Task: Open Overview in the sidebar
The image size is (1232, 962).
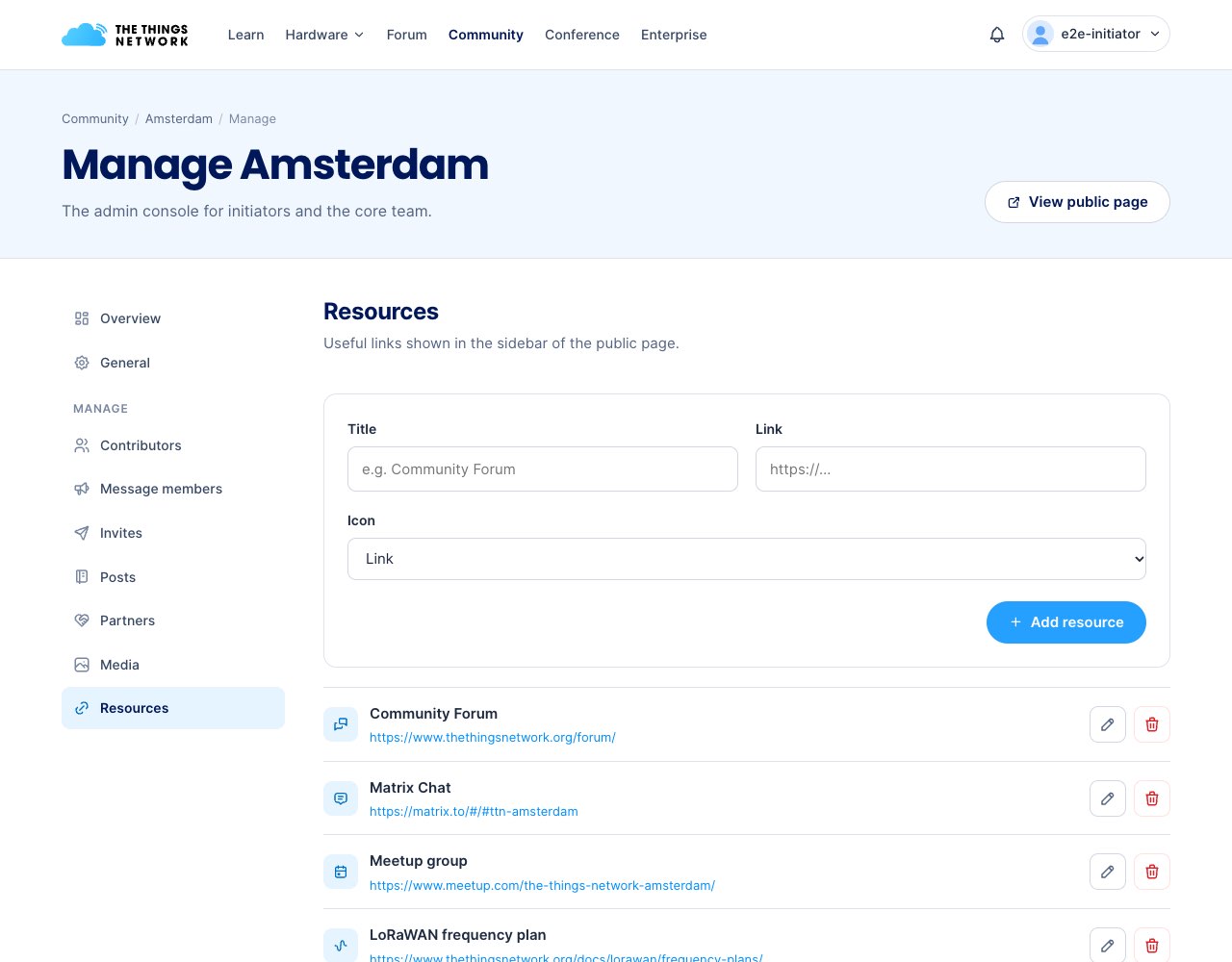Action: [173, 318]
